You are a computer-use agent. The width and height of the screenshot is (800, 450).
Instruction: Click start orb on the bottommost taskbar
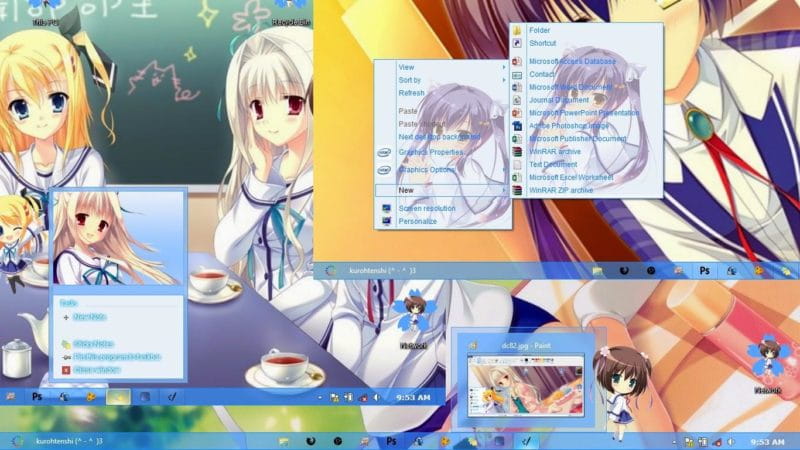[17, 441]
